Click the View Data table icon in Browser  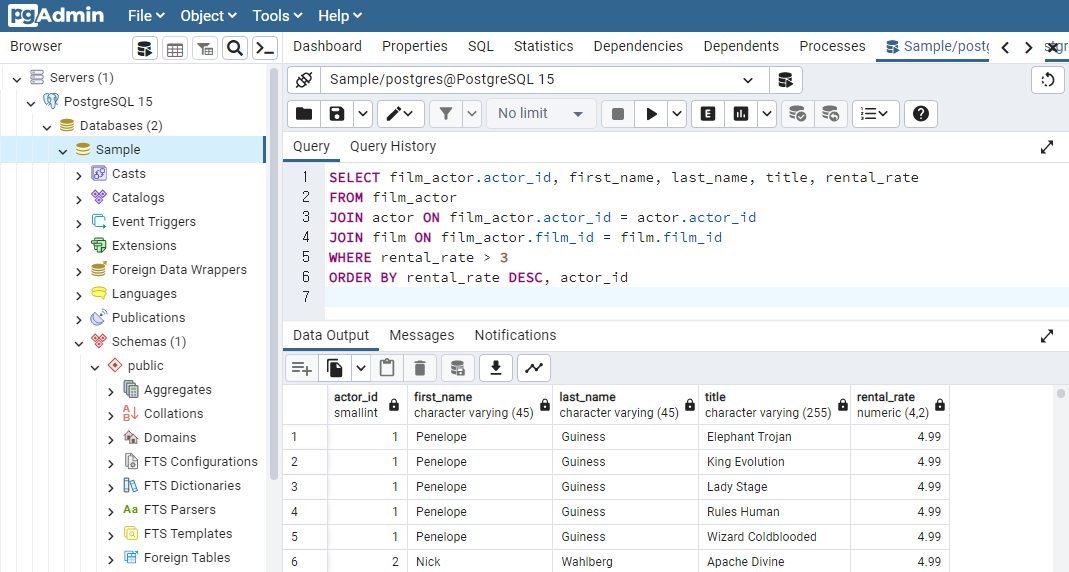(x=175, y=48)
